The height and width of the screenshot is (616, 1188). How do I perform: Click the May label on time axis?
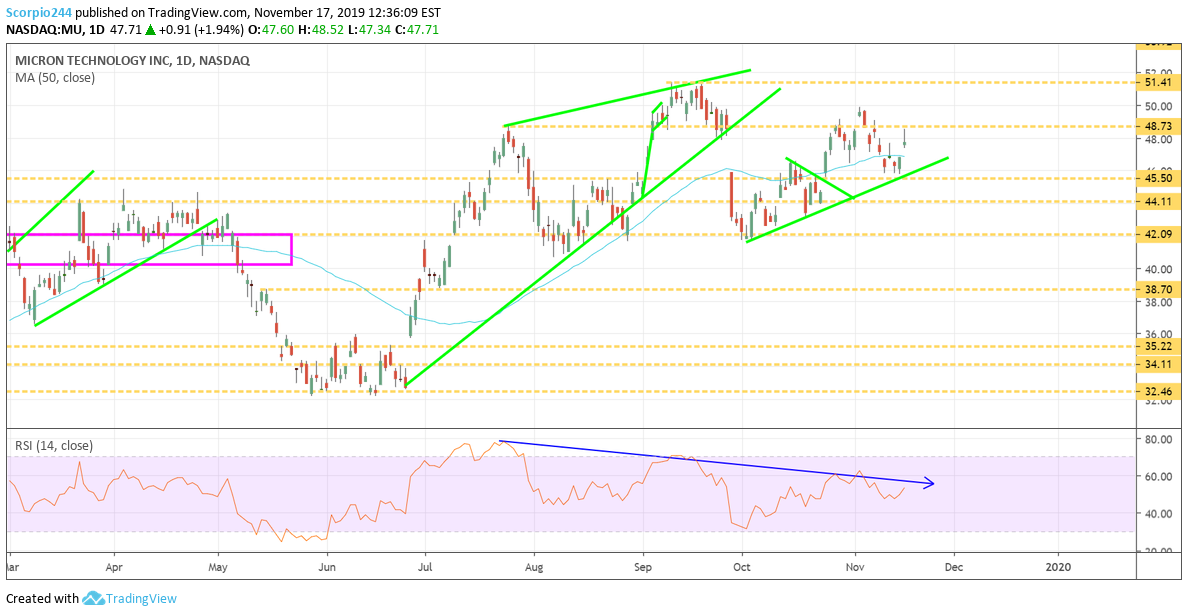[218, 567]
